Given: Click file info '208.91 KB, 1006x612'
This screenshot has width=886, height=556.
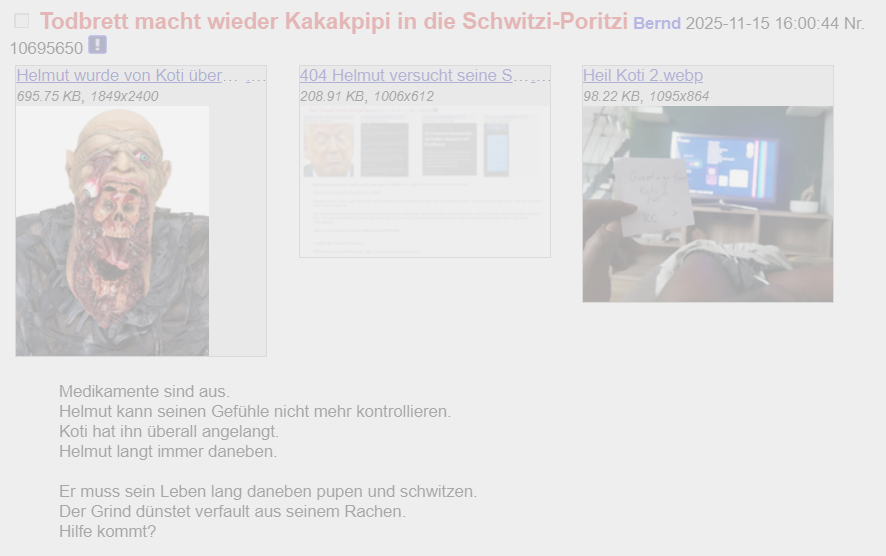Looking at the screenshot, I should coord(367,97).
